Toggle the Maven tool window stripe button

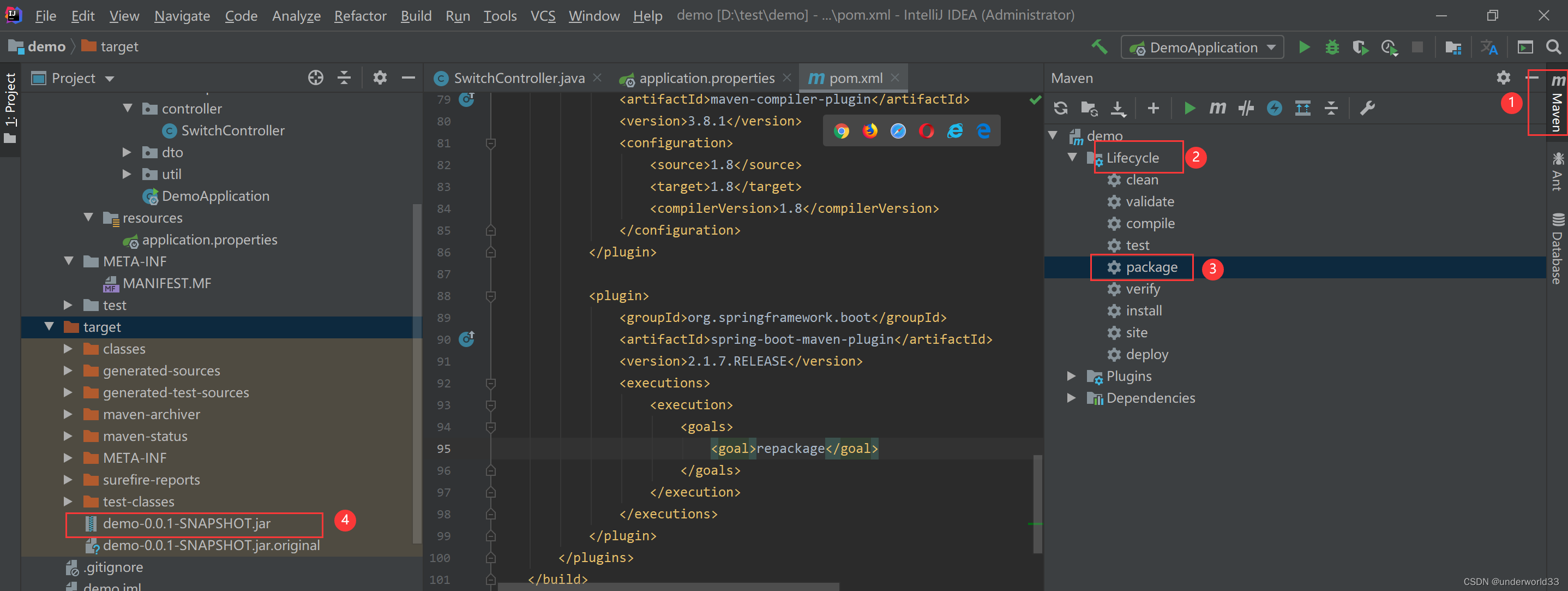[1557, 104]
